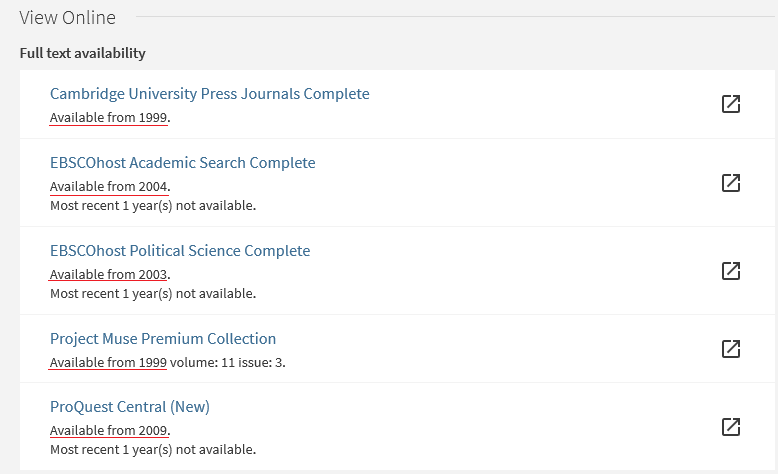Open ProQuest Central (New) link

130,406
